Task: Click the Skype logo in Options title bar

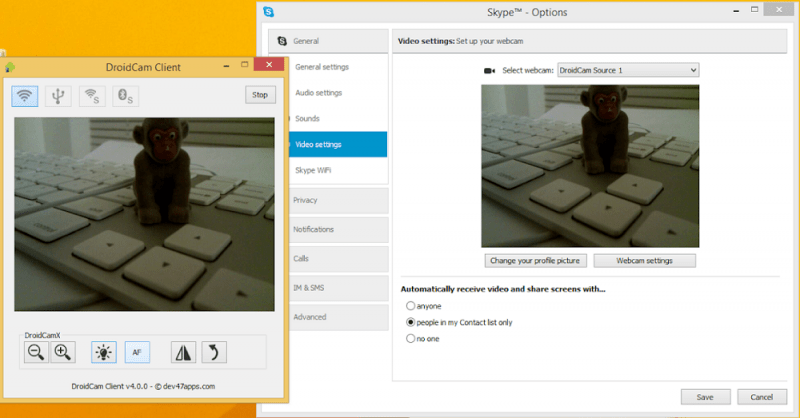Action: 268,12
